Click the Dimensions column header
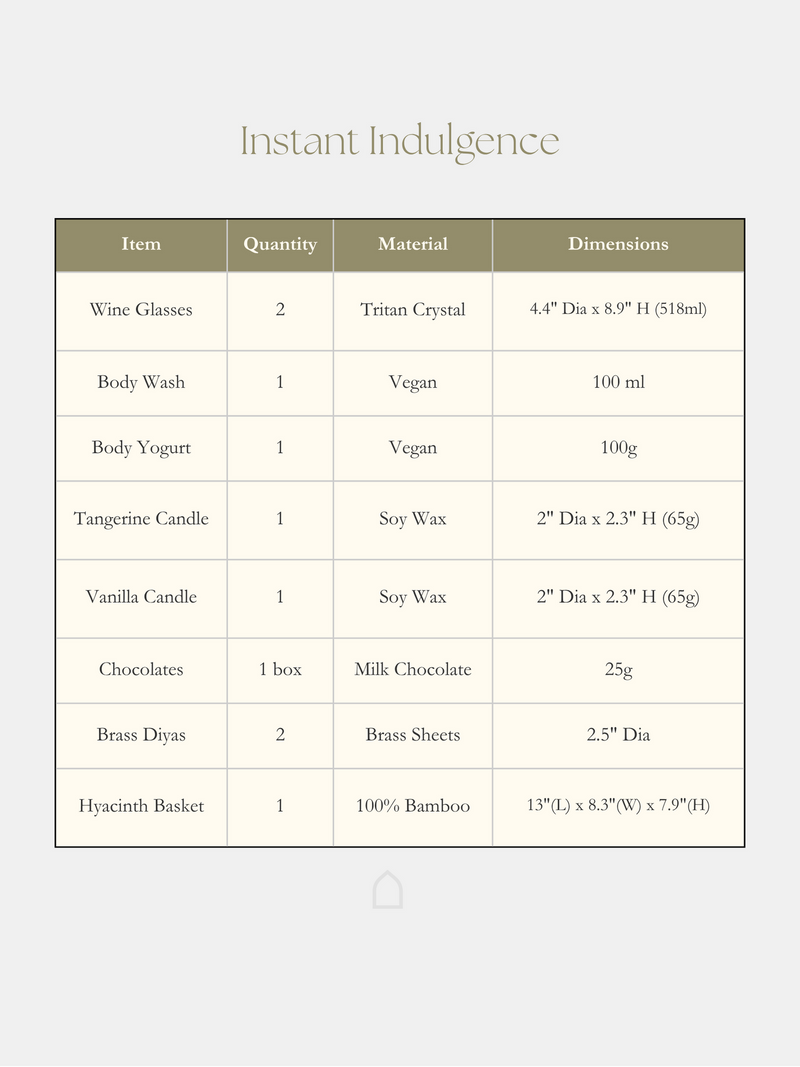 (x=618, y=244)
